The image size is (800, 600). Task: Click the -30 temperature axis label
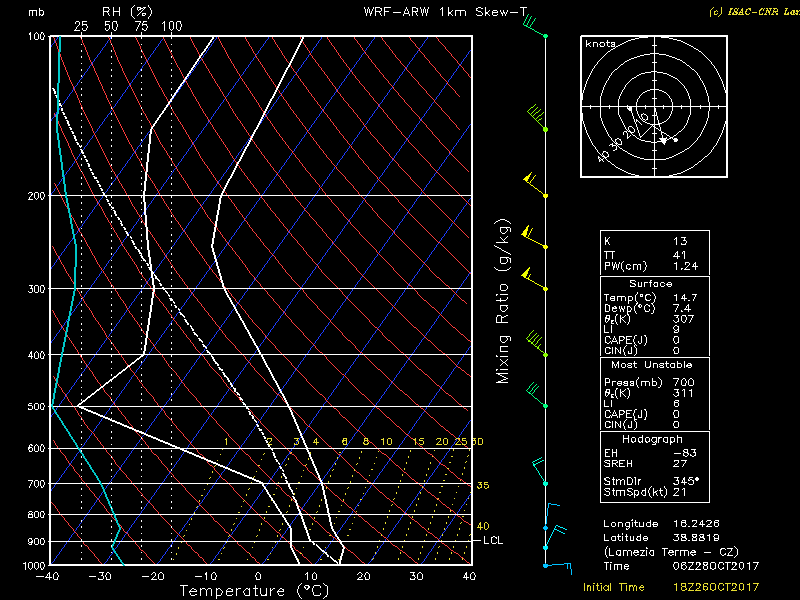[99, 577]
